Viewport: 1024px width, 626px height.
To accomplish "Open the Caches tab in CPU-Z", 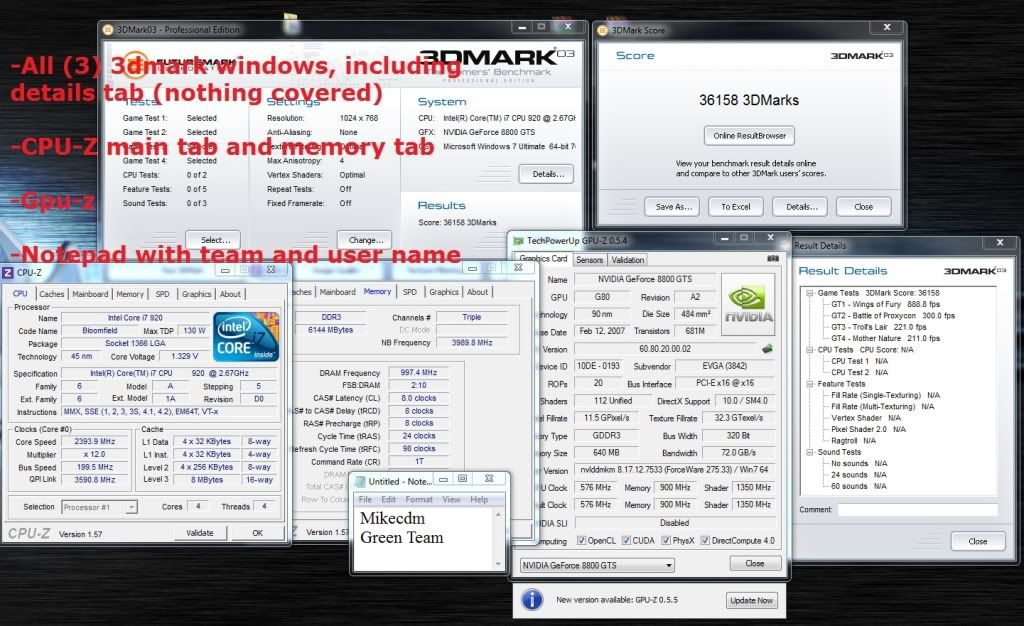I will (52, 294).
